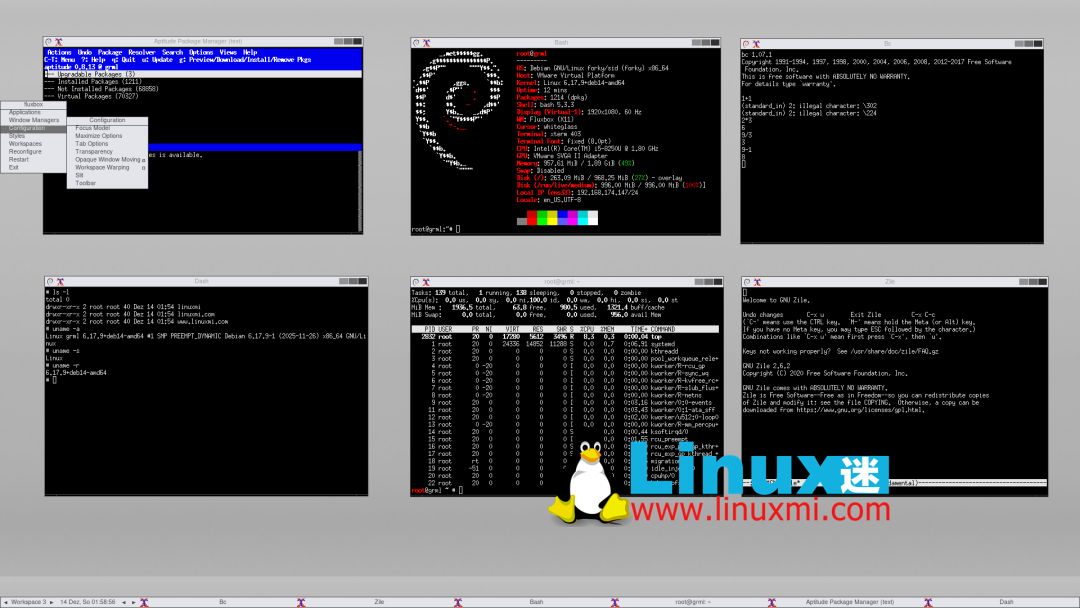Click the X icon in Dash window titlebar
The height and width of the screenshot is (608, 1080).
tap(61, 282)
